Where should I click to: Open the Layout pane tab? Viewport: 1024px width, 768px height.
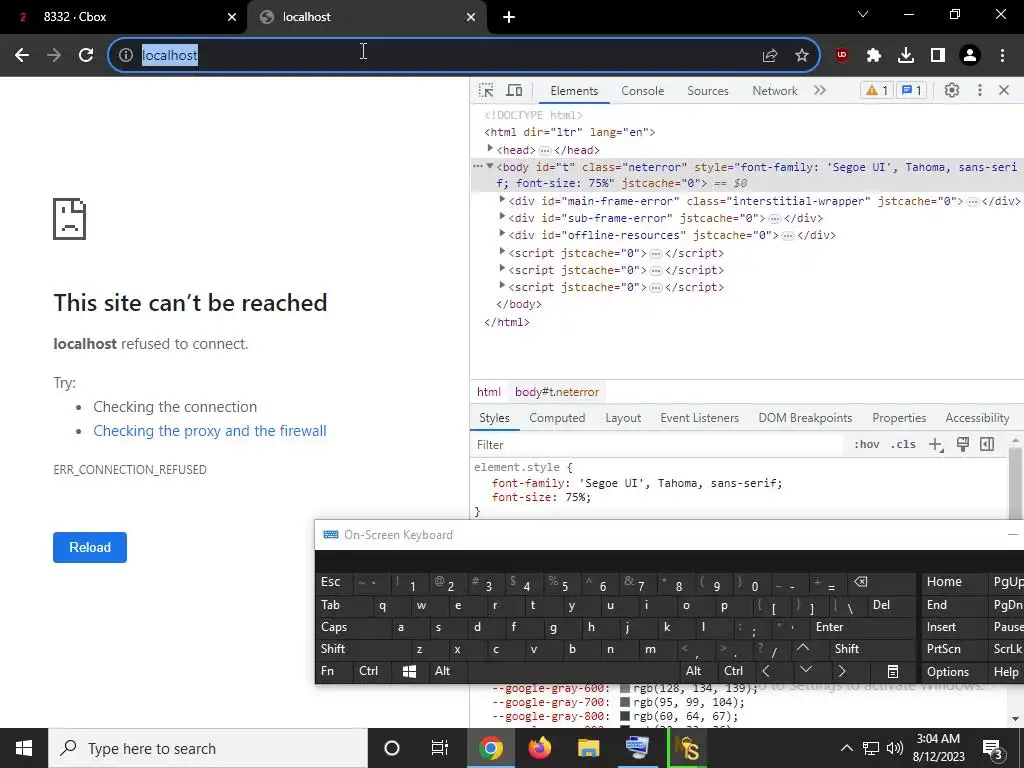(x=623, y=418)
